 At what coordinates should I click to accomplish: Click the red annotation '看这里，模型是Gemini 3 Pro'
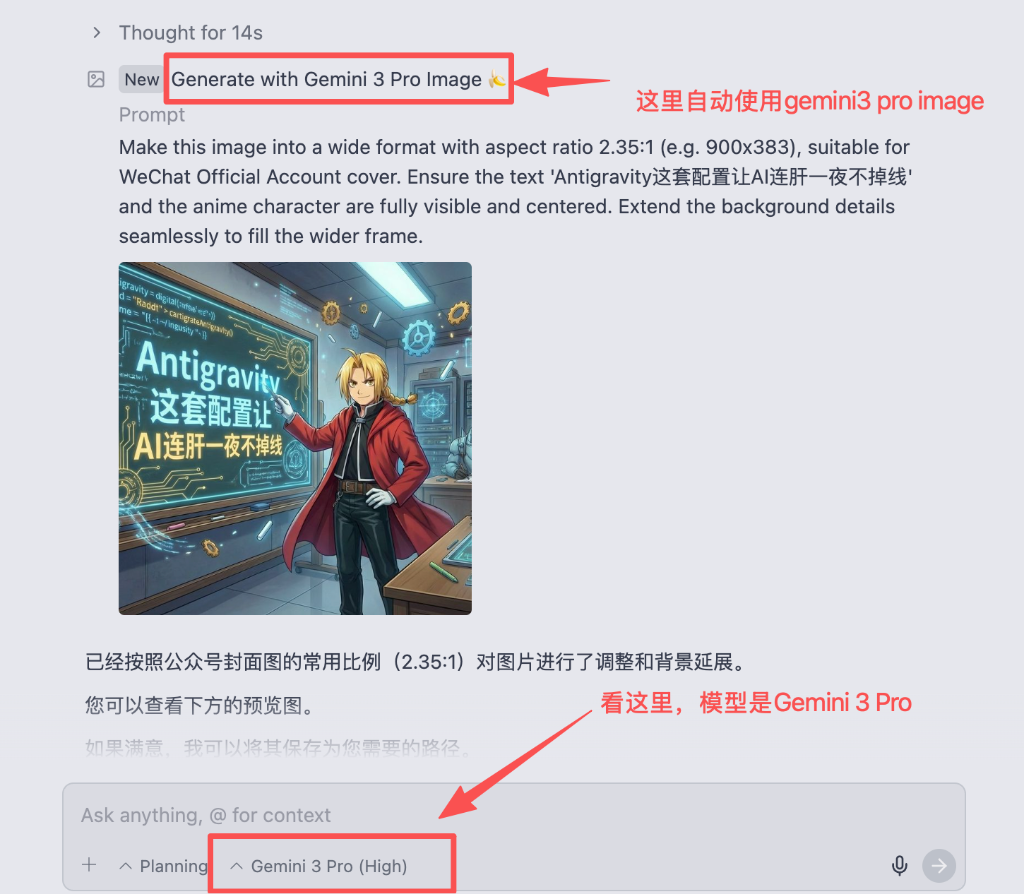(x=756, y=703)
